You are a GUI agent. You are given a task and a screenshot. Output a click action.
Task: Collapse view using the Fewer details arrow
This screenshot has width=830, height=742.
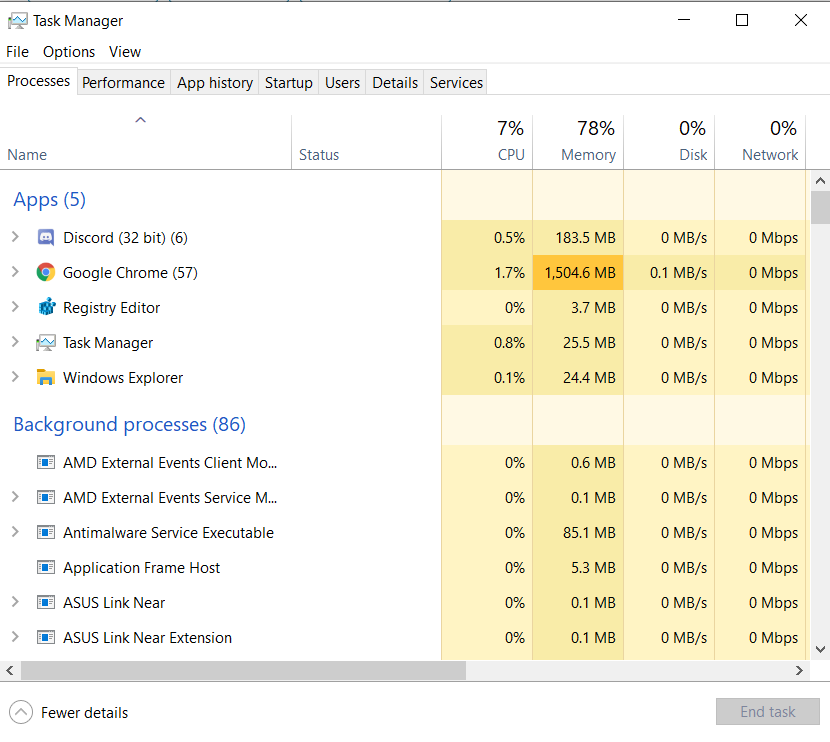click(20, 713)
